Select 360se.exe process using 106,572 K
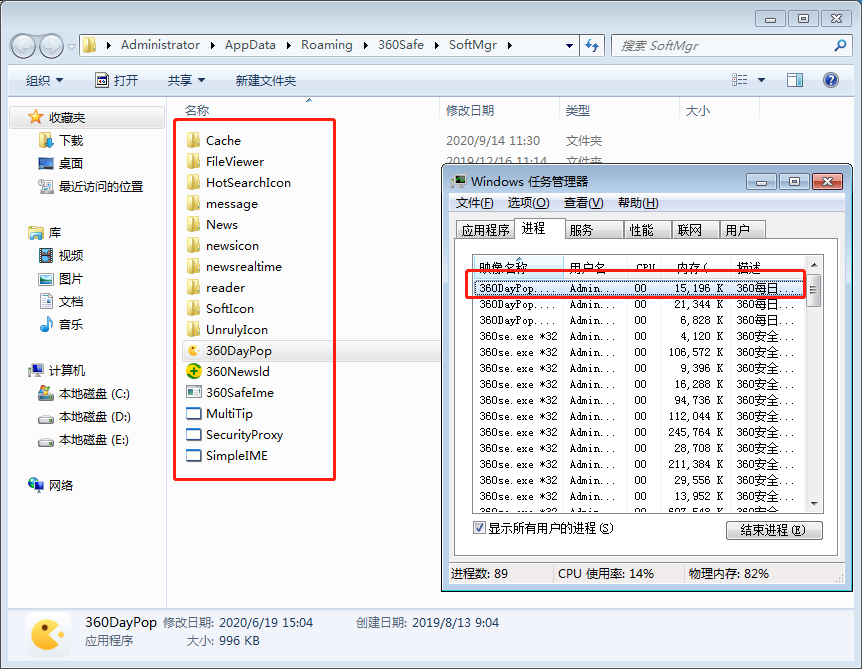The image size is (862, 669). [x=638, y=352]
